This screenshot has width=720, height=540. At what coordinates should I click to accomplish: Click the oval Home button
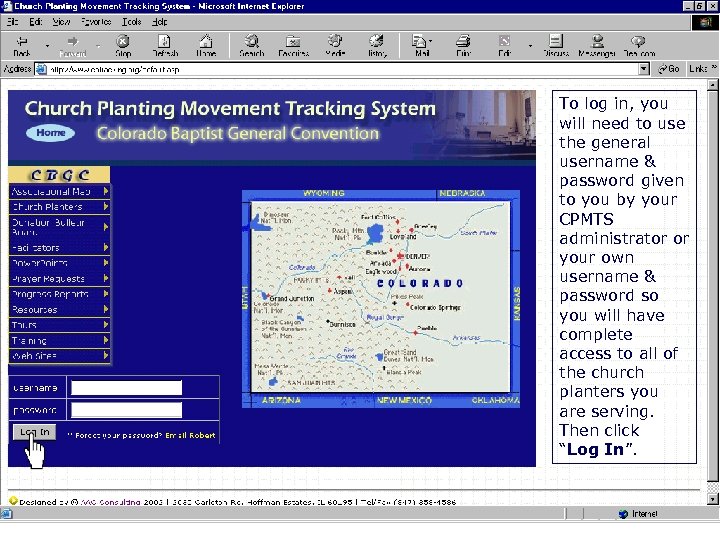coord(51,133)
